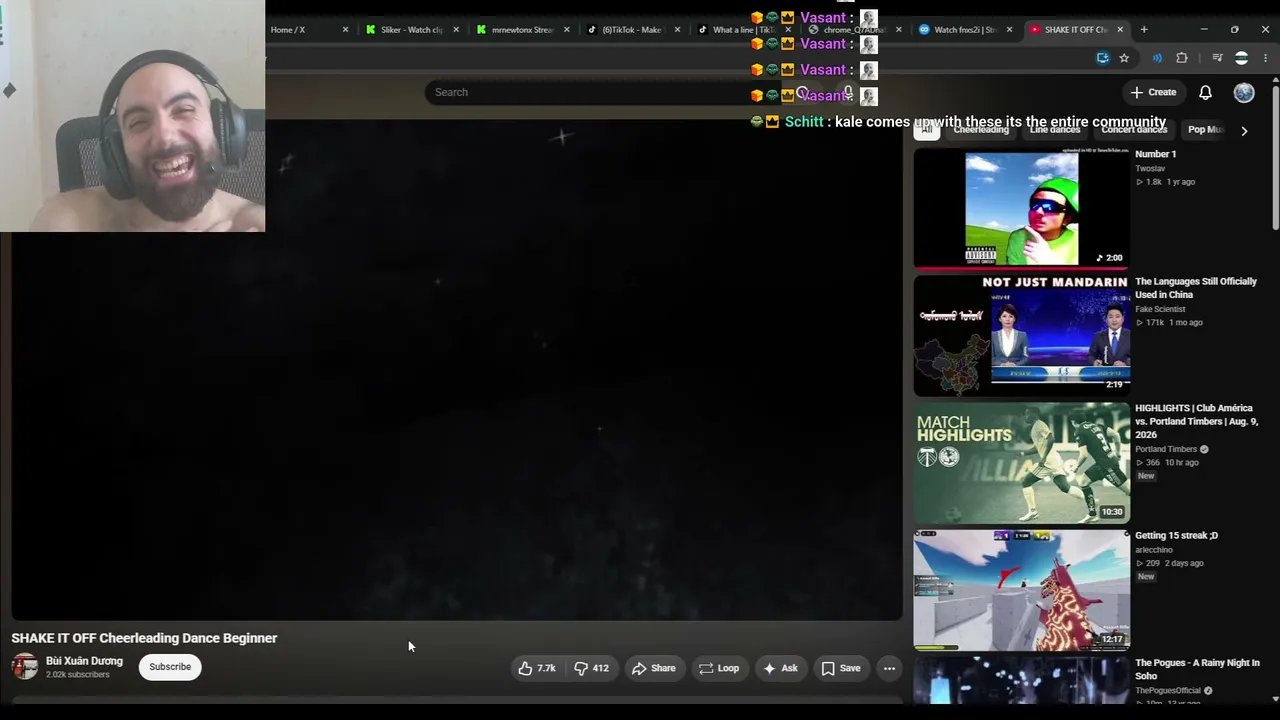Select the Pop Music filter chip

coord(1205,130)
